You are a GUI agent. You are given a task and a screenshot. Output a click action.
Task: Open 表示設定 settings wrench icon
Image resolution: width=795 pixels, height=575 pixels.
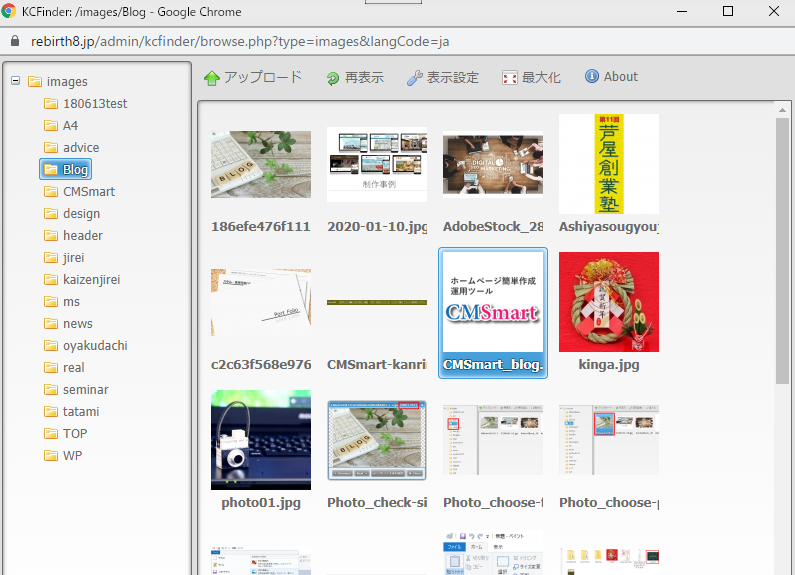(415, 78)
